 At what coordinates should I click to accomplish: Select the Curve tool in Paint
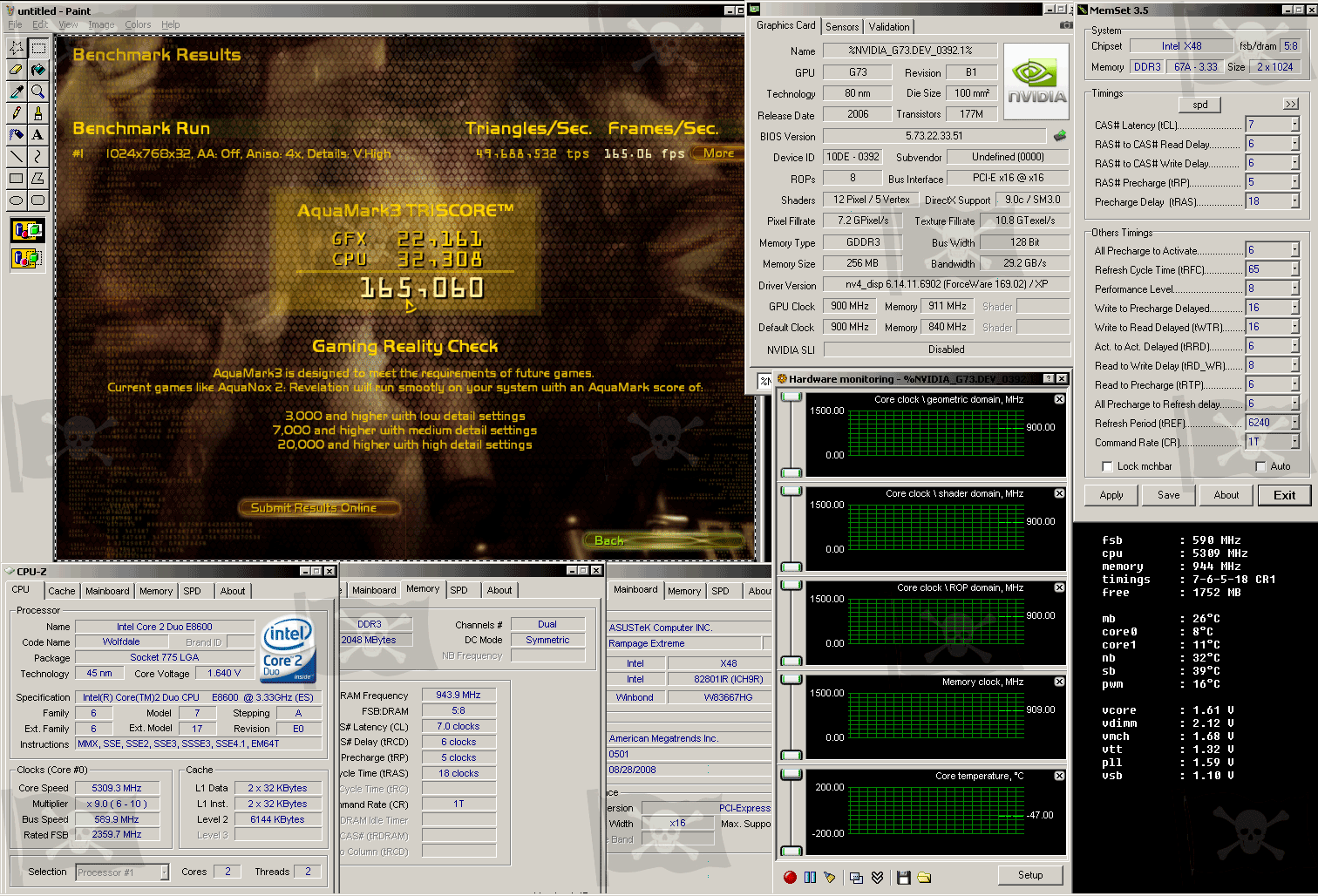(x=38, y=157)
